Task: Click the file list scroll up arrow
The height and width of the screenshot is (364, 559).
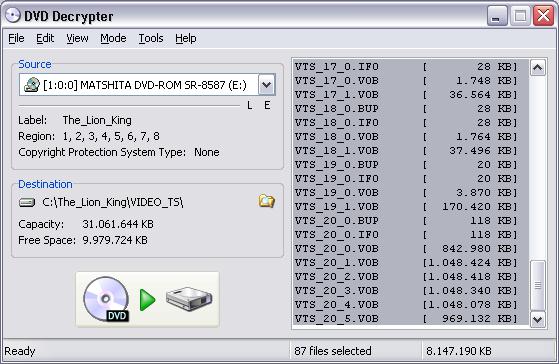Action: click(x=538, y=67)
